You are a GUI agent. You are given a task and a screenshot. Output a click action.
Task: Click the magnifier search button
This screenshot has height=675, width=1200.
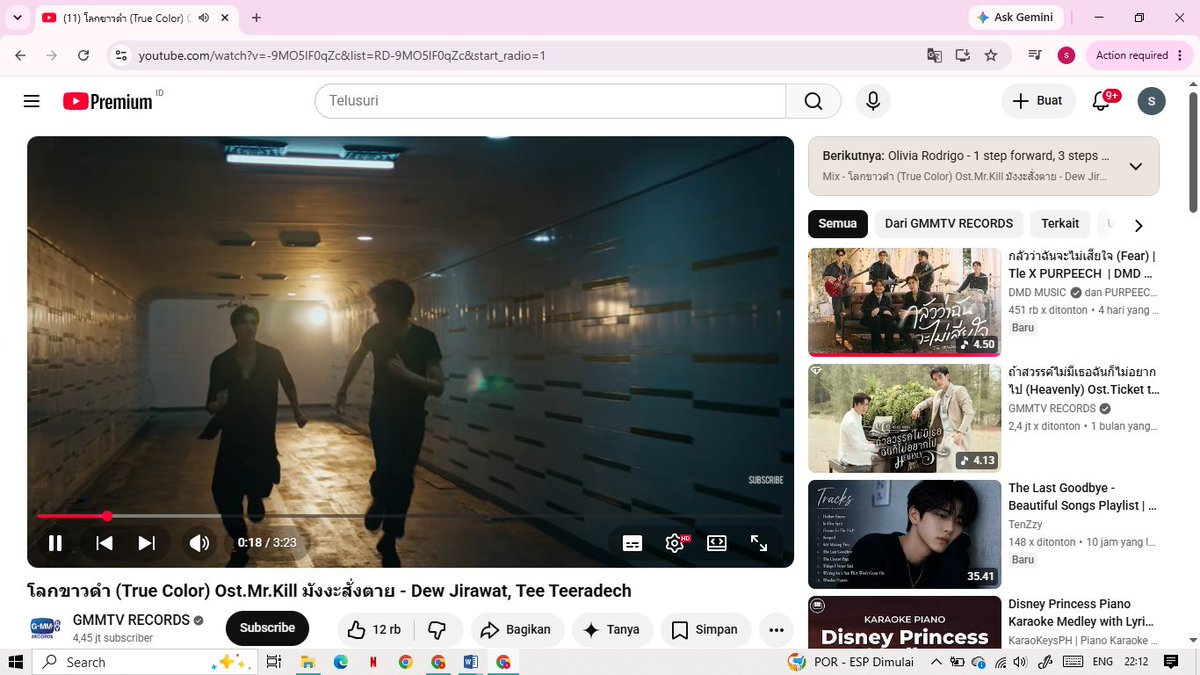[x=813, y=101]
